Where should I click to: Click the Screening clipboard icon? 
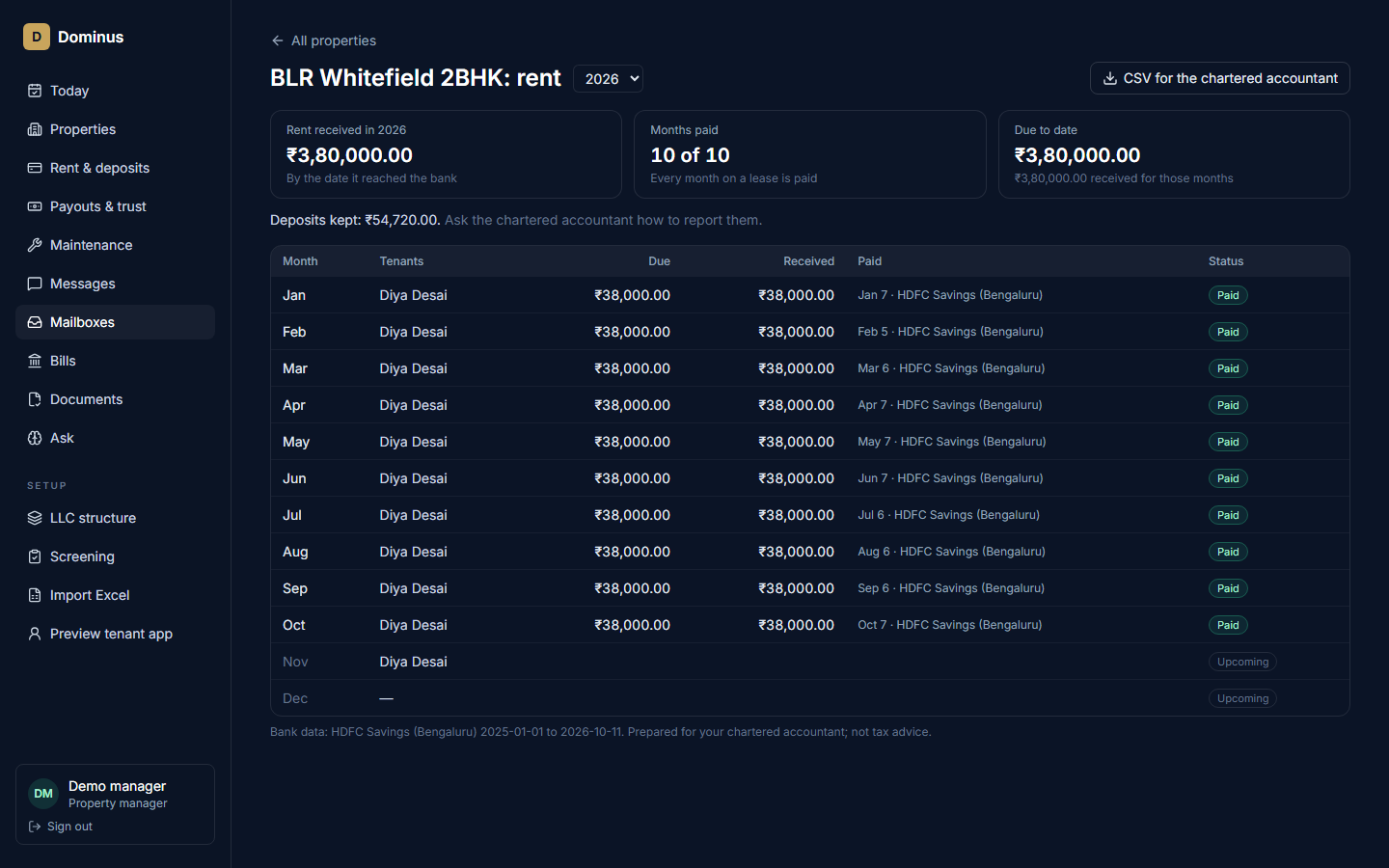pyautogui.click(x=35, y=556)
